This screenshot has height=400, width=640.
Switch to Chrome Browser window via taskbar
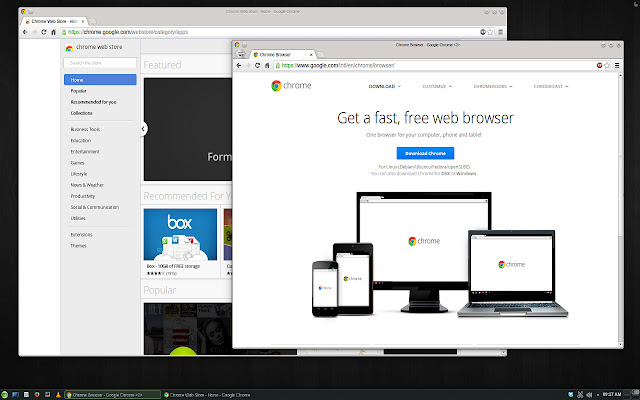point(112,395)
